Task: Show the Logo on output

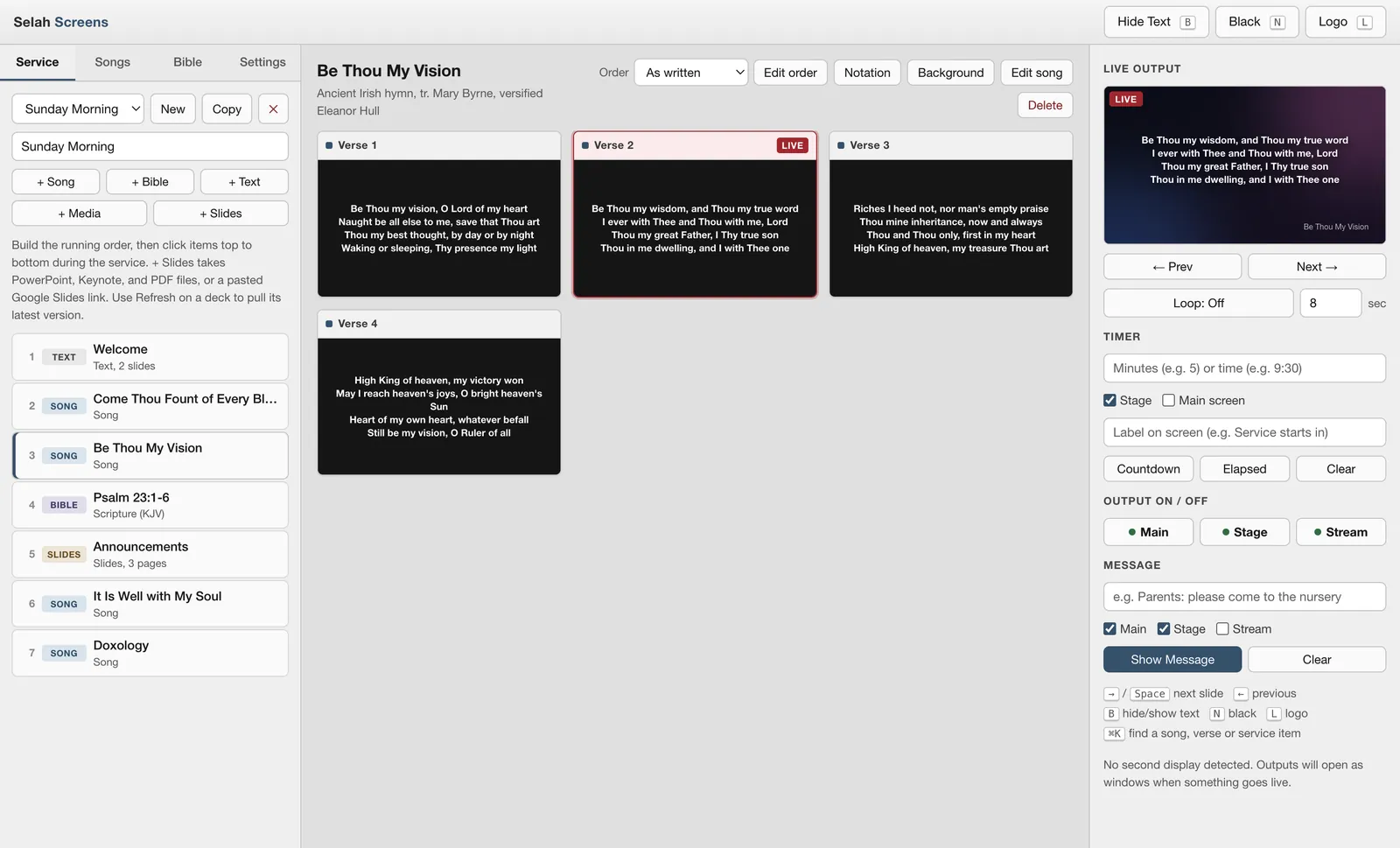Action: coord(1345,22)
